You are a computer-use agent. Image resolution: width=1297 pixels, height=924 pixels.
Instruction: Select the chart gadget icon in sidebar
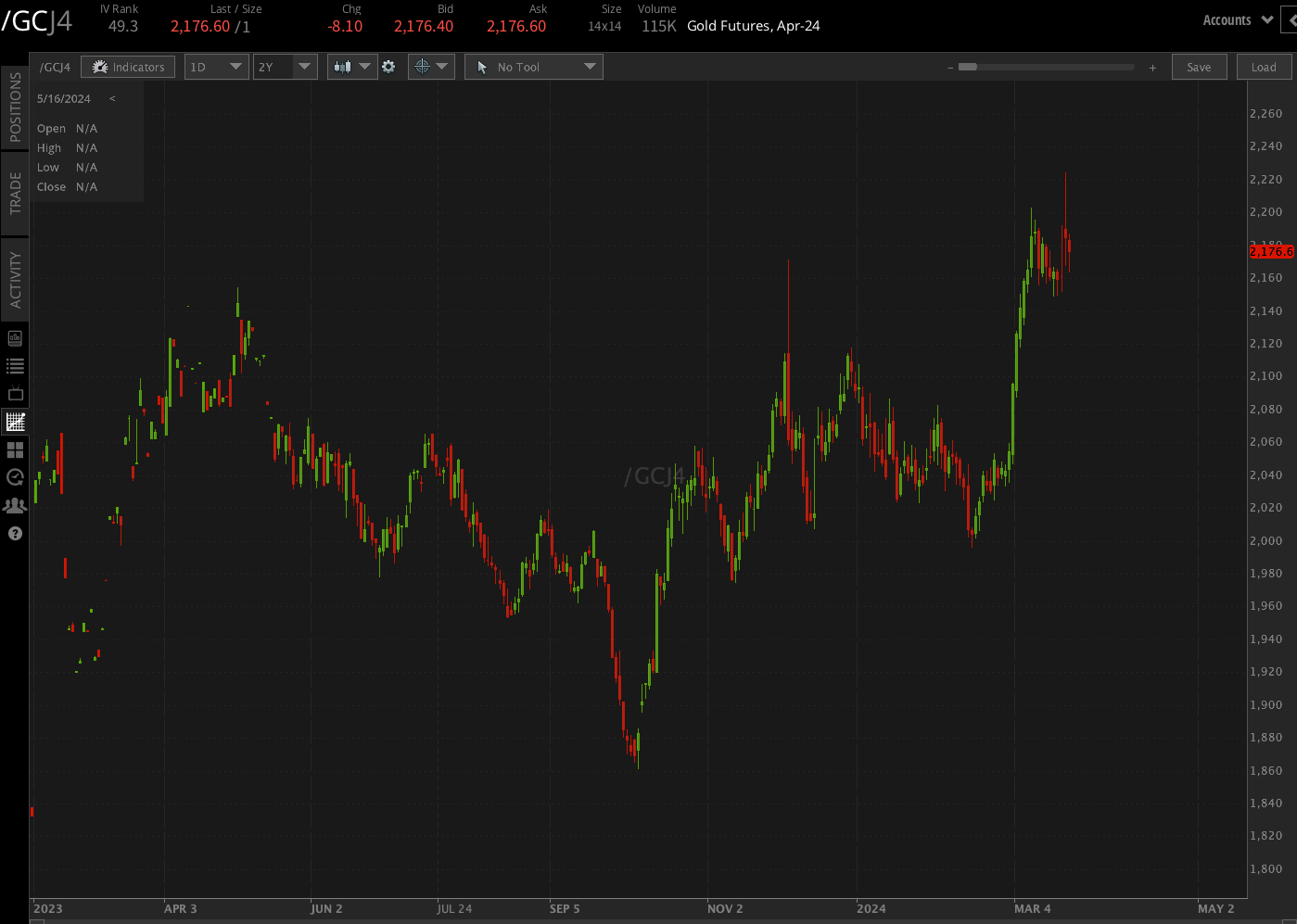coord(15,337)
